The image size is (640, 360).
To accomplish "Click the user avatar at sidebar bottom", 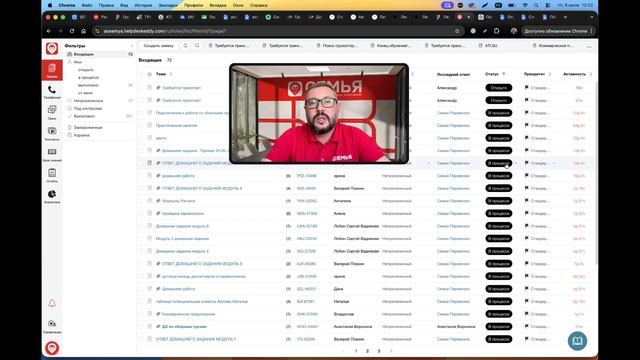I will point(52,348).
